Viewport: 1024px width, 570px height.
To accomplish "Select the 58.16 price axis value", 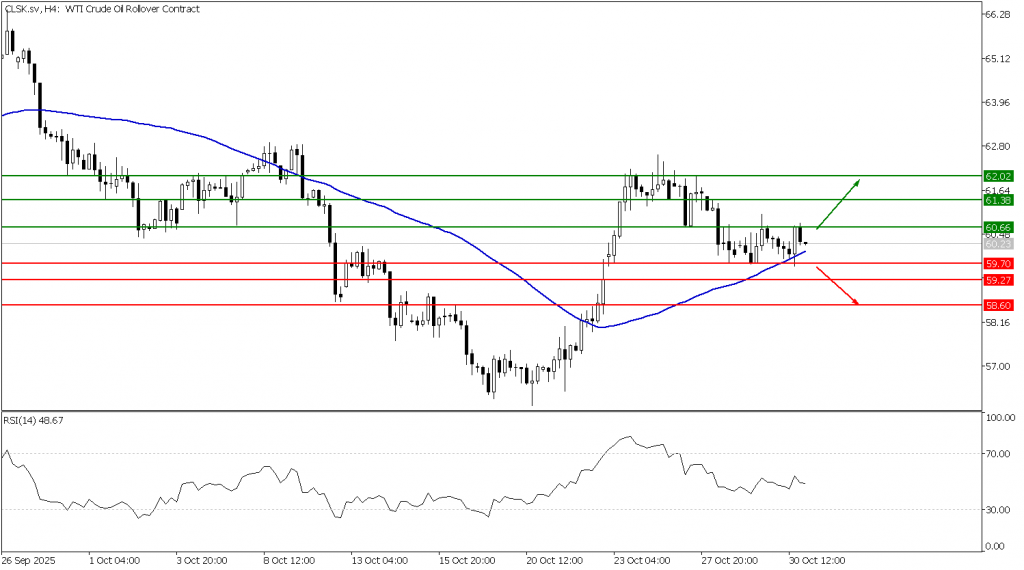I will point(998,323).
